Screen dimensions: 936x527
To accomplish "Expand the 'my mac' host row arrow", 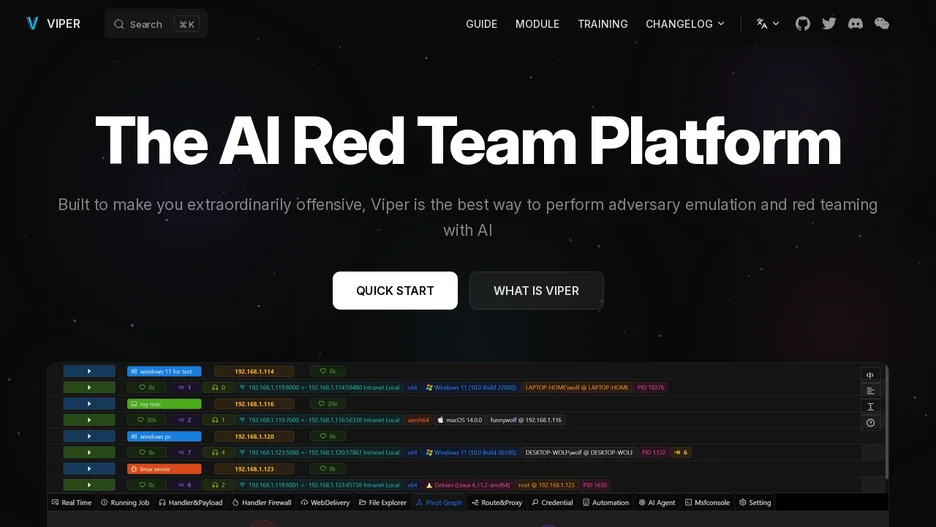I will click(89, 404).
